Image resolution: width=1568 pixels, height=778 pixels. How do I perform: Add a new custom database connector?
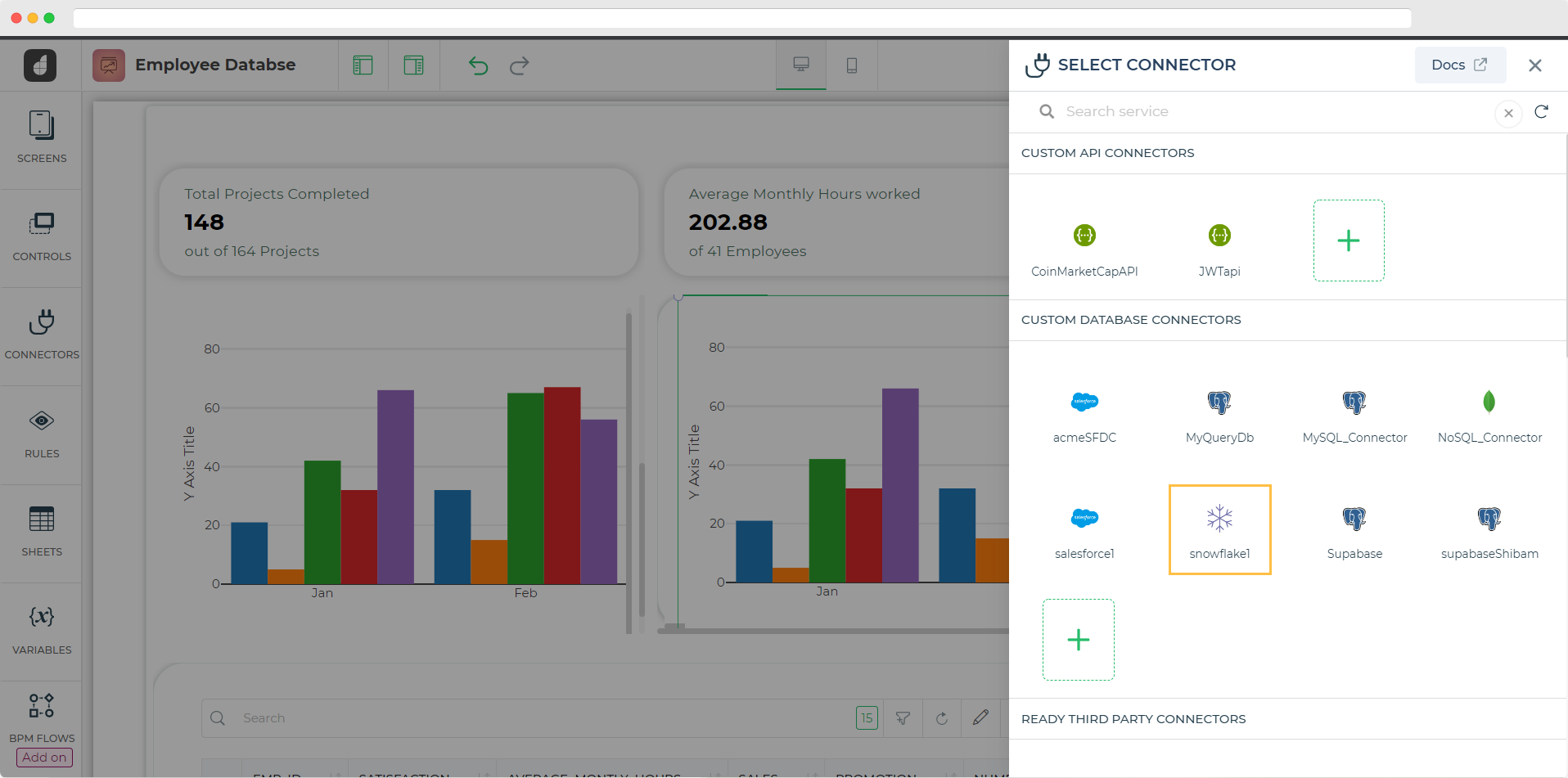click(1078, 640)
